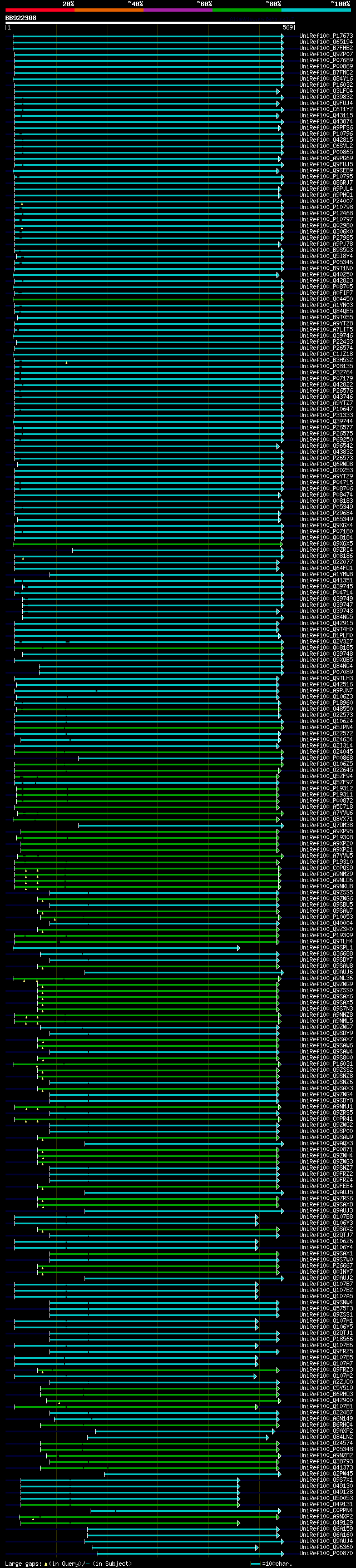The width and height of the screenshot is (356, 1568).
Task: Select the query label BB922308
Action: point(21,18)
